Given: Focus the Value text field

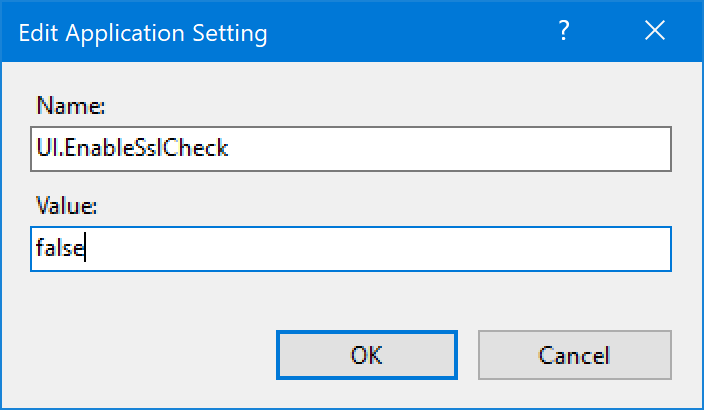Looking at the screenshot, I should click(x=350, y=250).
